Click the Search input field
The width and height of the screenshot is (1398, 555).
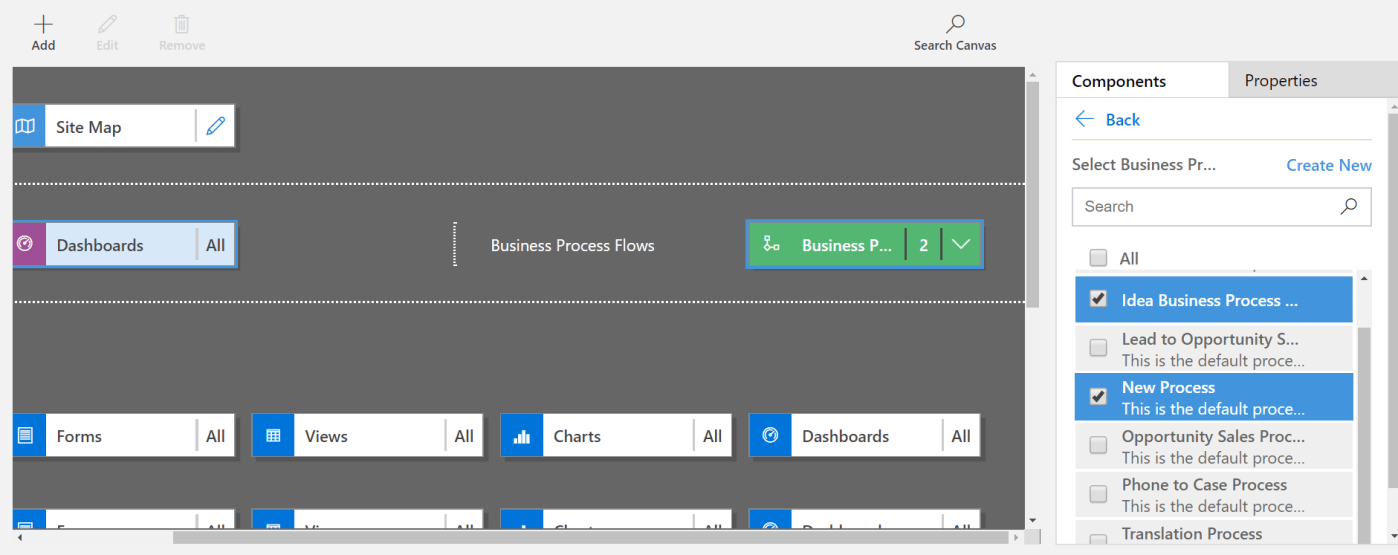coord(1205,207)
